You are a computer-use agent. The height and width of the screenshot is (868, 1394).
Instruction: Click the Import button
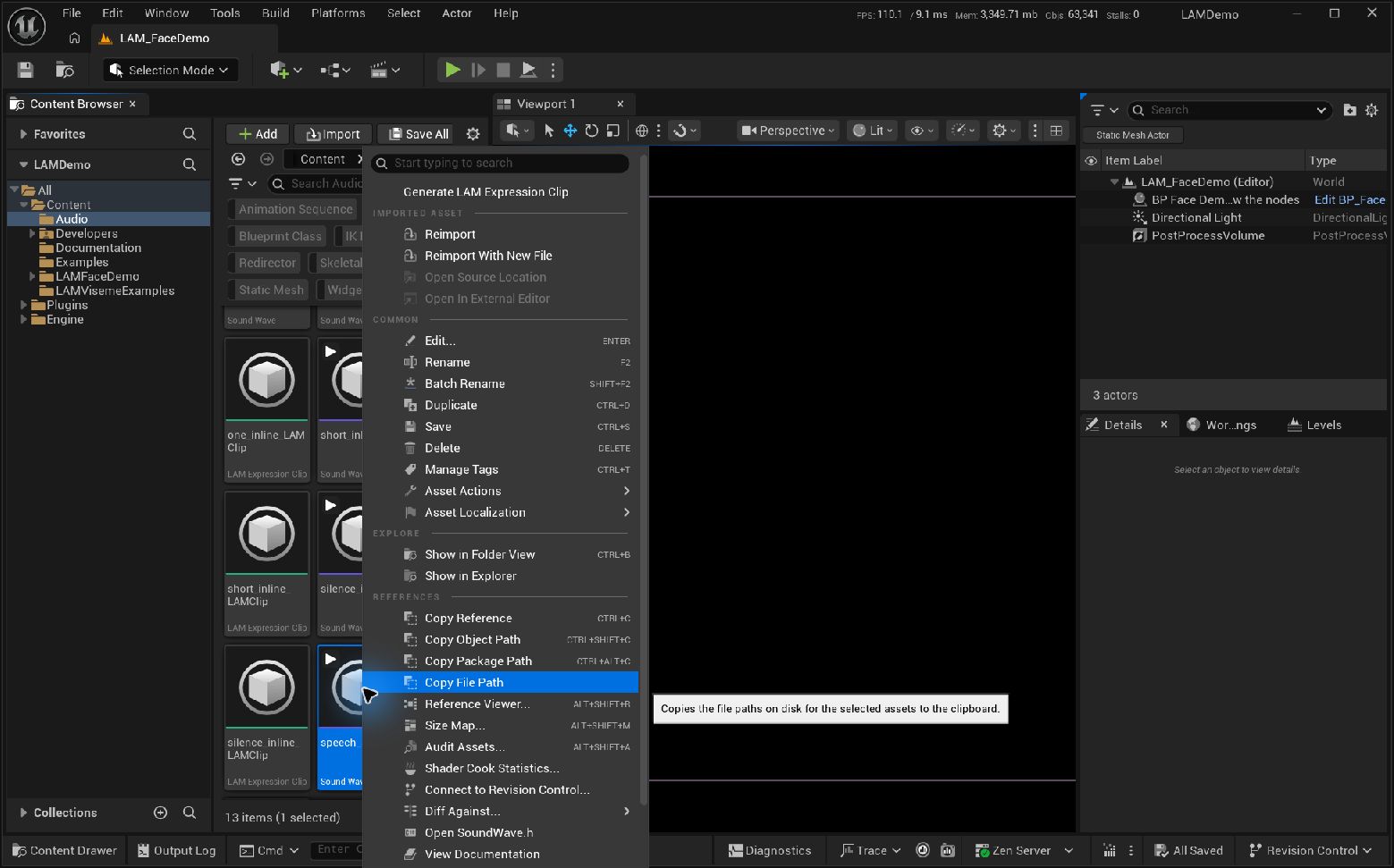click(x=333, y=134)
